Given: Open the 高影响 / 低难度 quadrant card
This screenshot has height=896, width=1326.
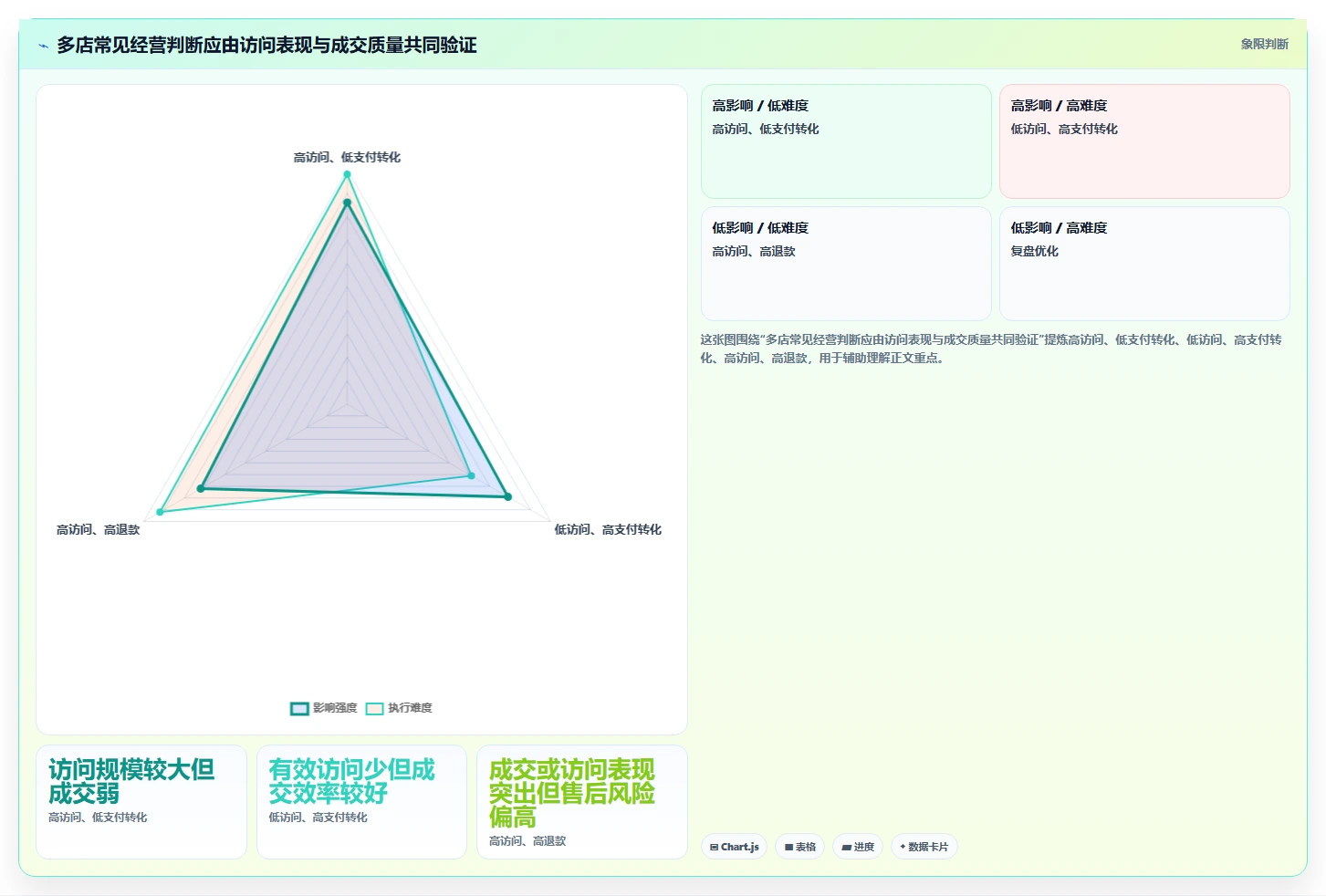Looking at the screenshot, I should [846, 141].
